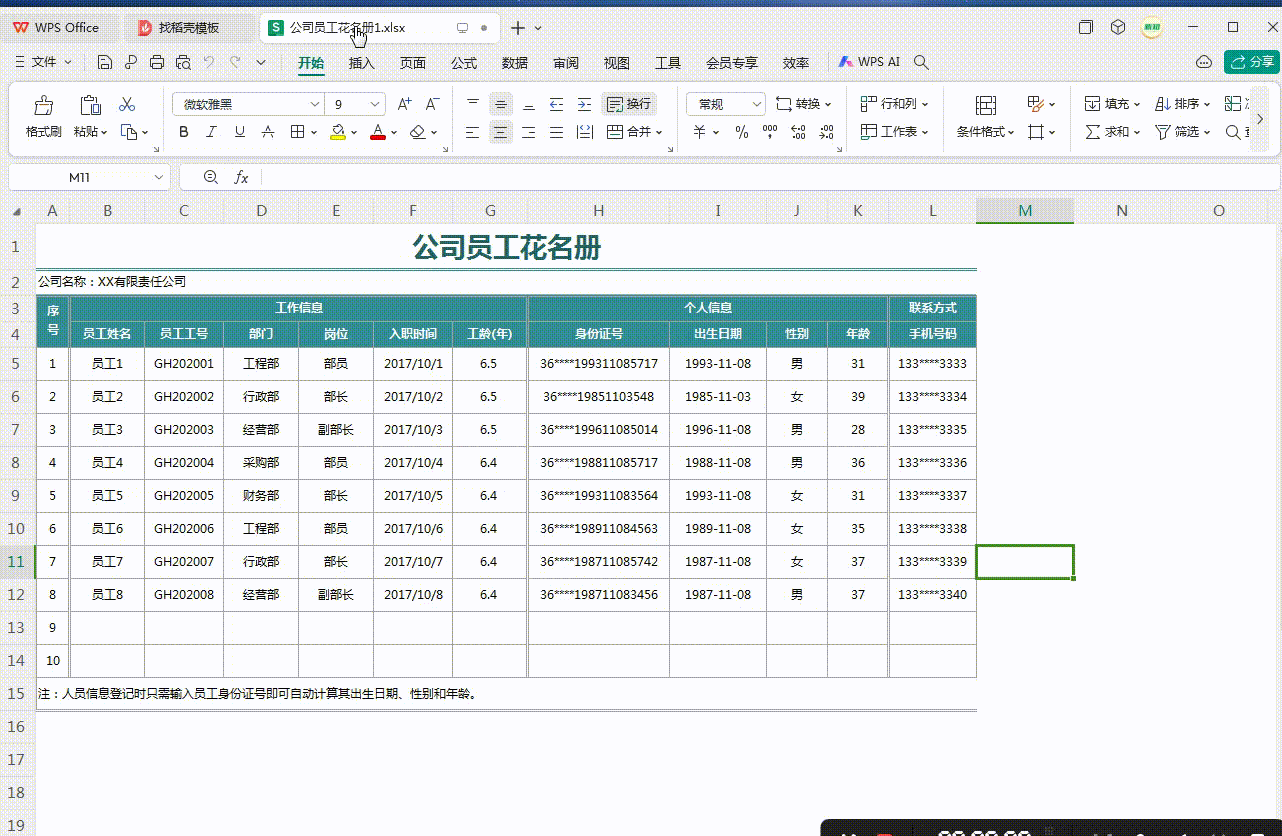Click decrease indent icon
This screenshot has height=836, width=1282.
pyautogui.click(x=557, y=104)
